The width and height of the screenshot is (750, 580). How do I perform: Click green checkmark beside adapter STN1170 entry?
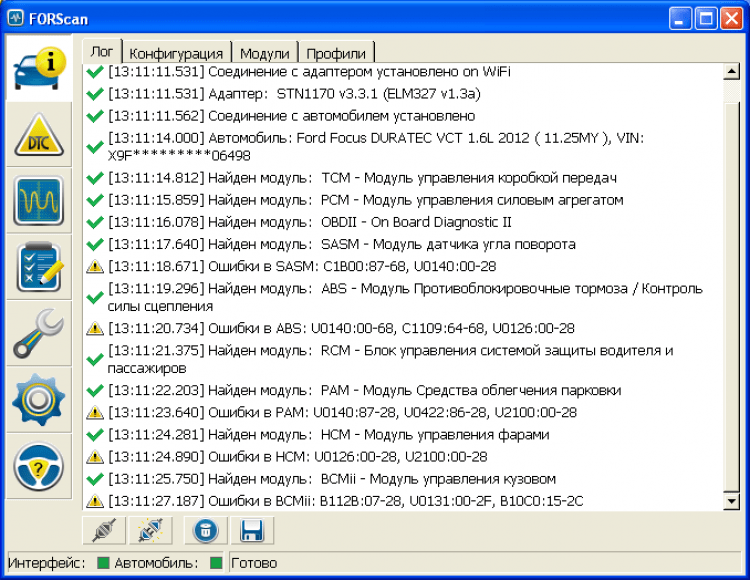pos(95,94)
